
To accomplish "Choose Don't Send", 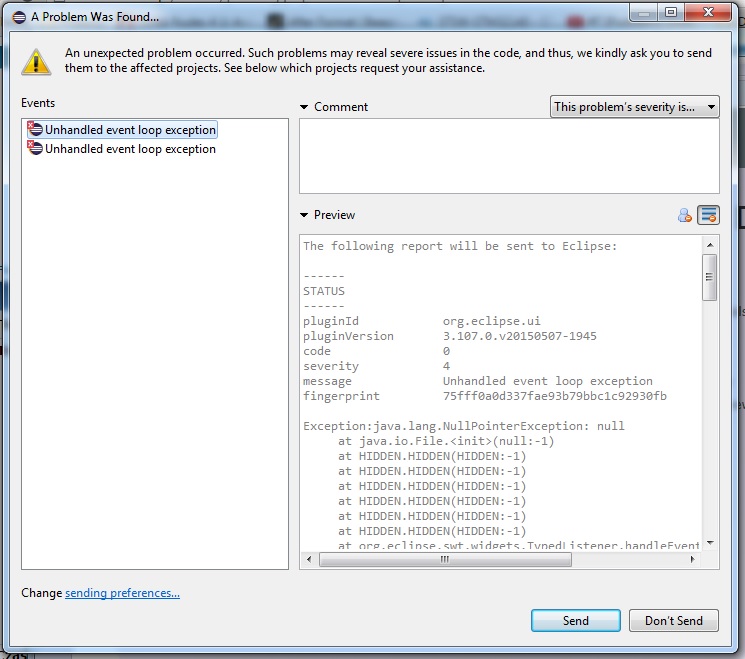I will point(673,620).
